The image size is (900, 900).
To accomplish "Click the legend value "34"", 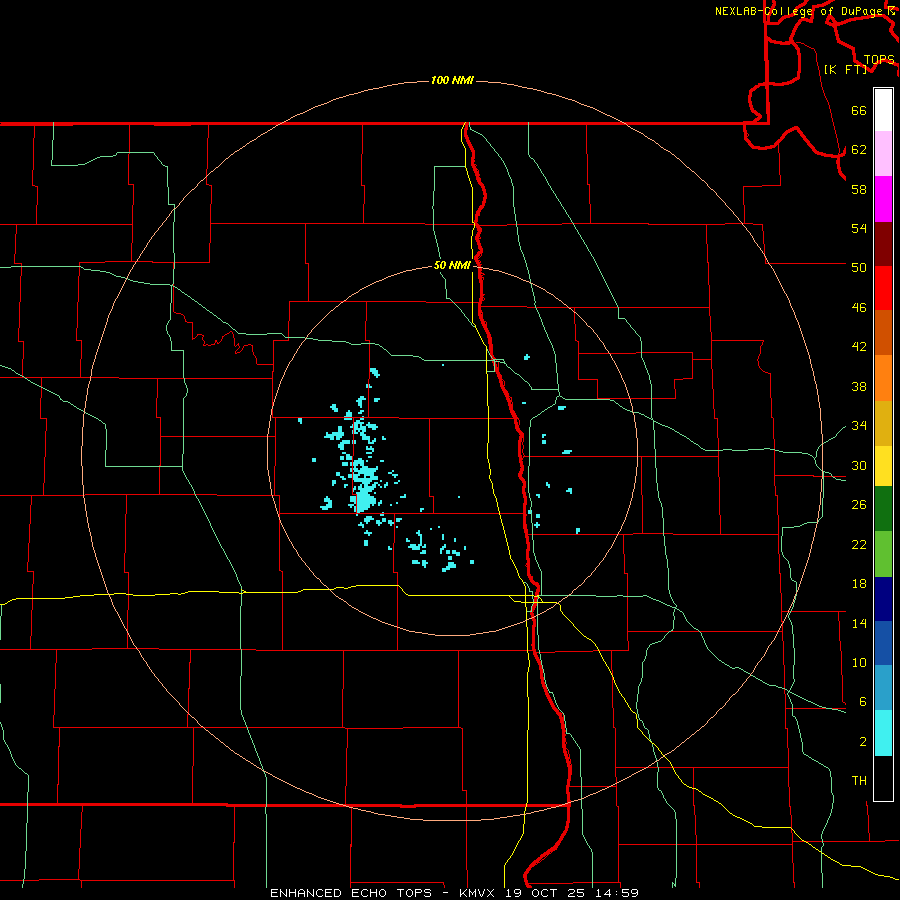I will click(x=859, y=426).
